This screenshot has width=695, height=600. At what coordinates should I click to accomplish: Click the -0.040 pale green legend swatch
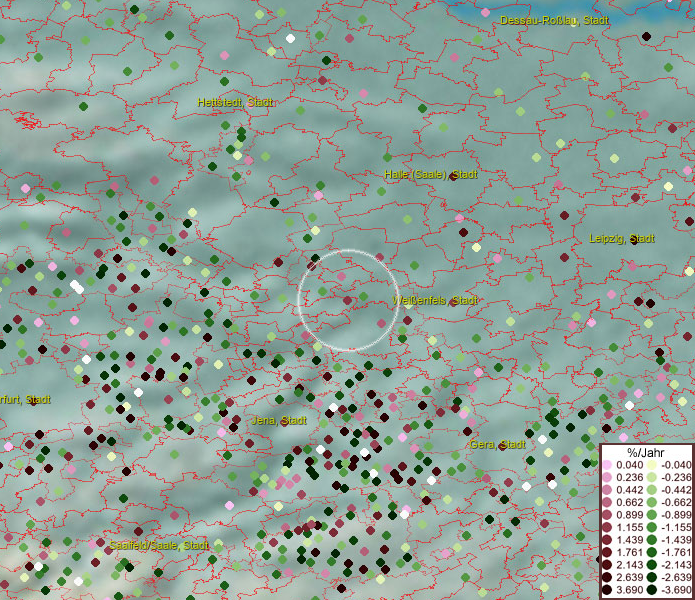click(652, 465)
